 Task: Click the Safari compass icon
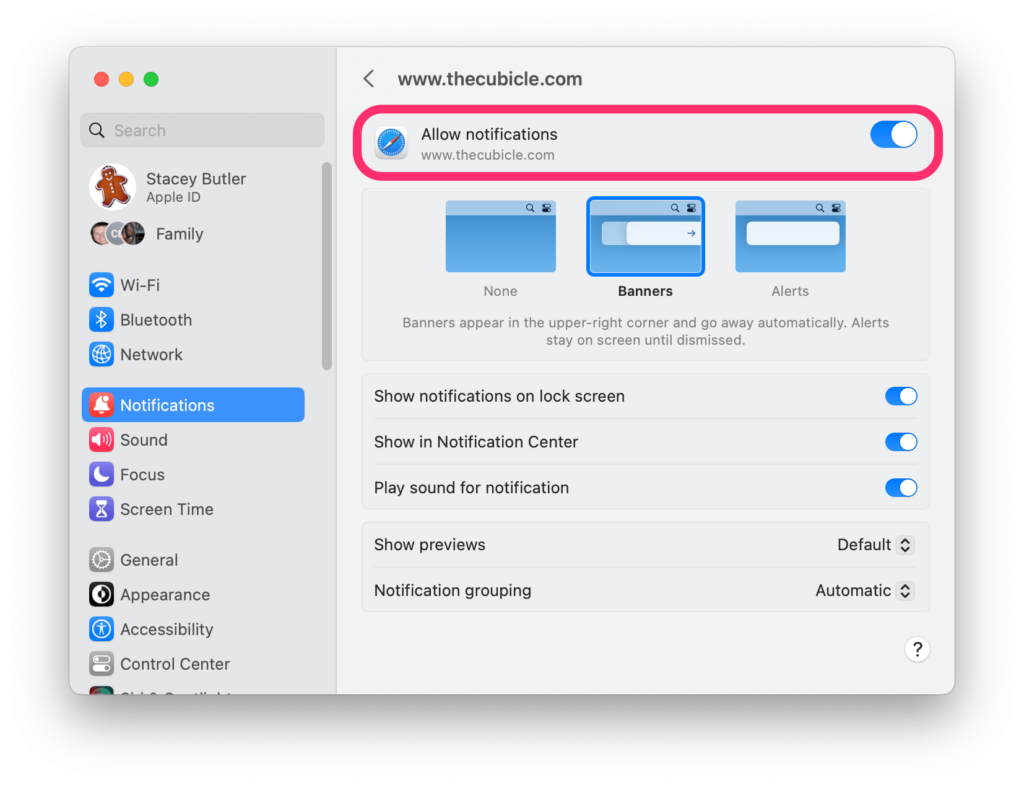[391, 143]
